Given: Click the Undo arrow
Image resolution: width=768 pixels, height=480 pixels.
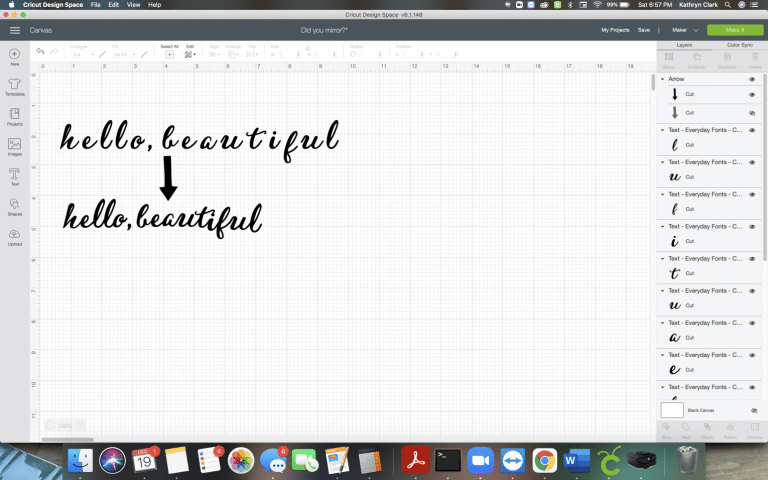Looking at the screenshot, I should point(40,52).
